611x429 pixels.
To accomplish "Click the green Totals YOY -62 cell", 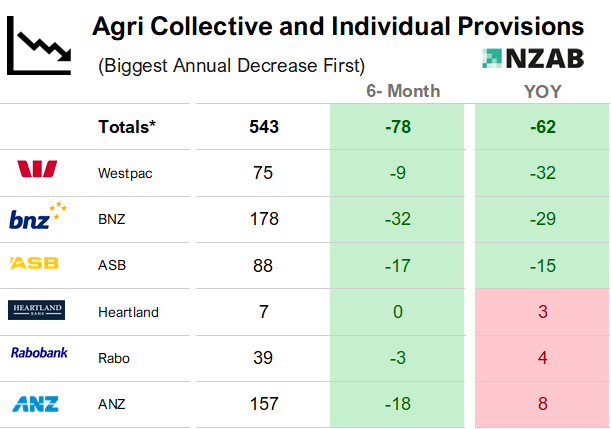I will tap(542, 127).
